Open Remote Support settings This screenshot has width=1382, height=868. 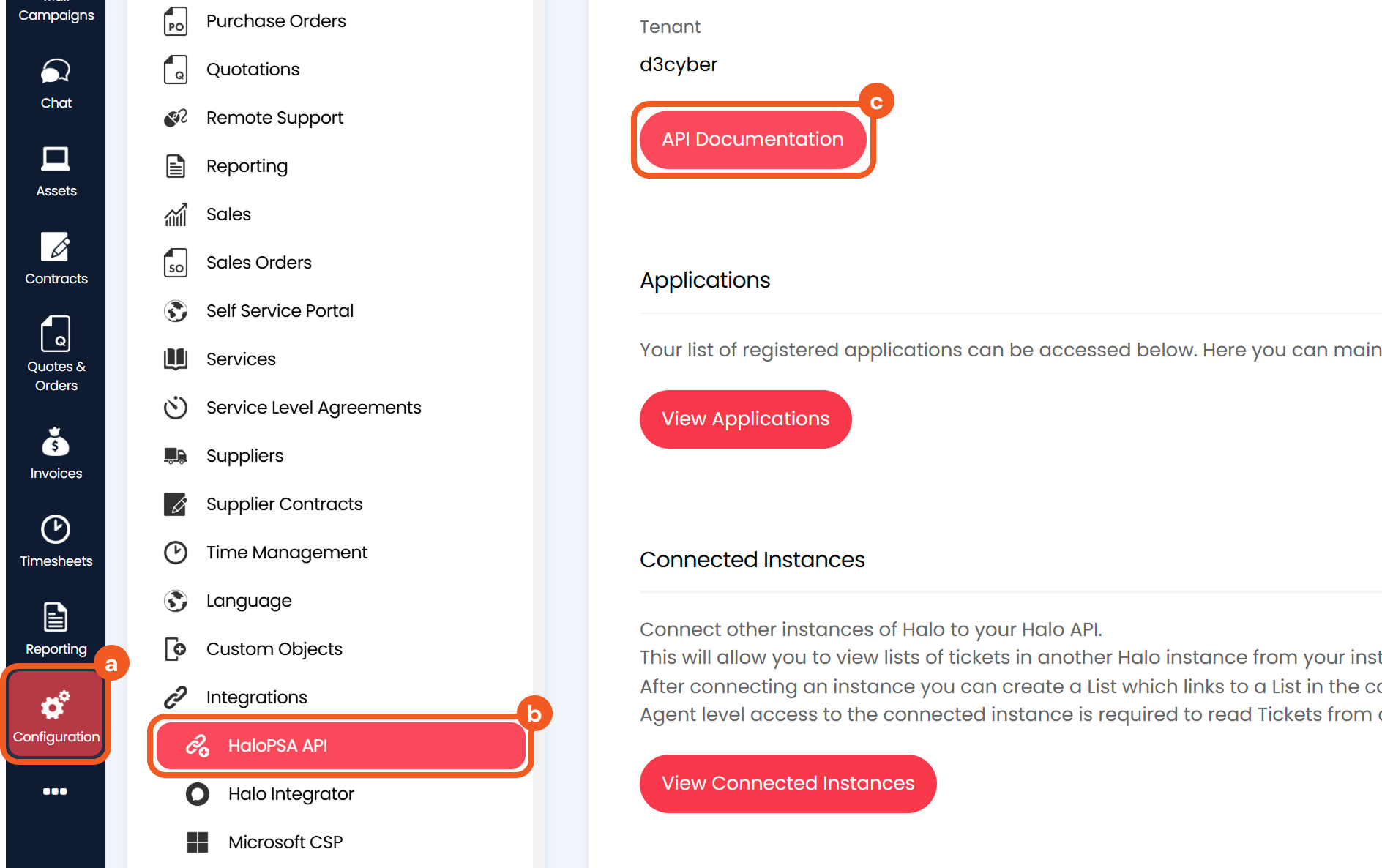pos(274,118)
